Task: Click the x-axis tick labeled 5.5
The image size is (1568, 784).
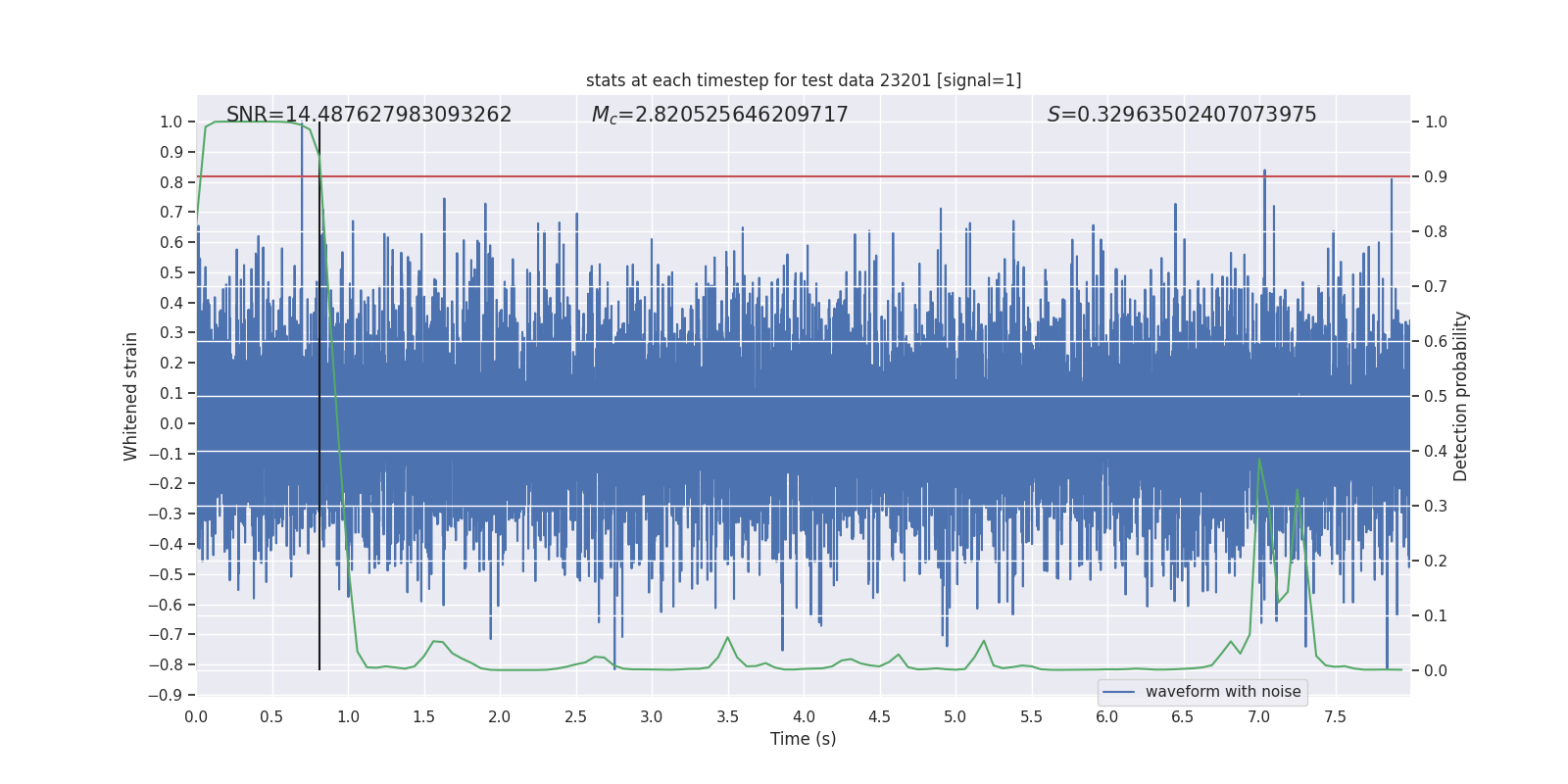Action: [1031, 716]
